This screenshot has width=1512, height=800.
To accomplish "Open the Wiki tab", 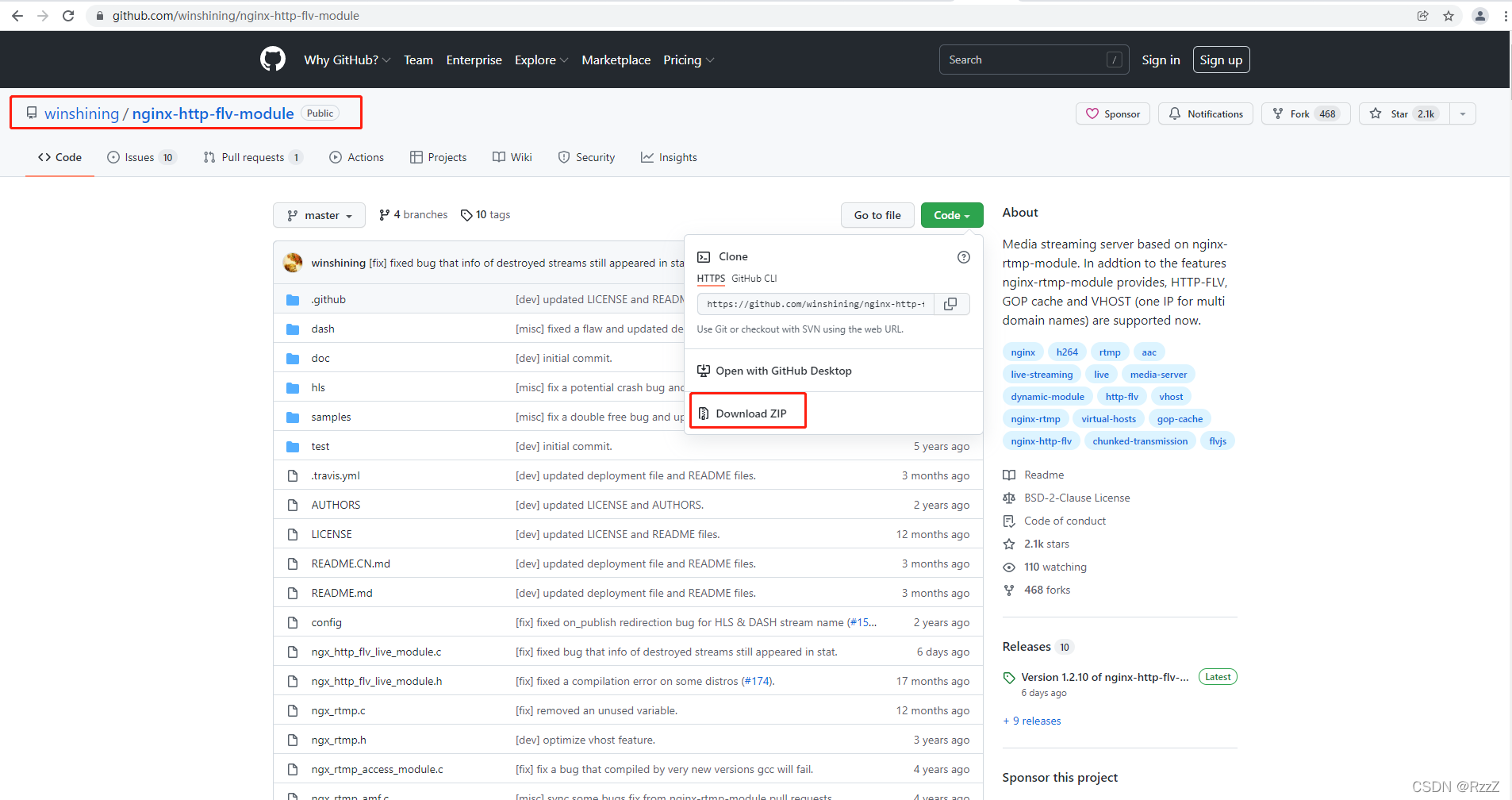I will [x=512, y=157].
